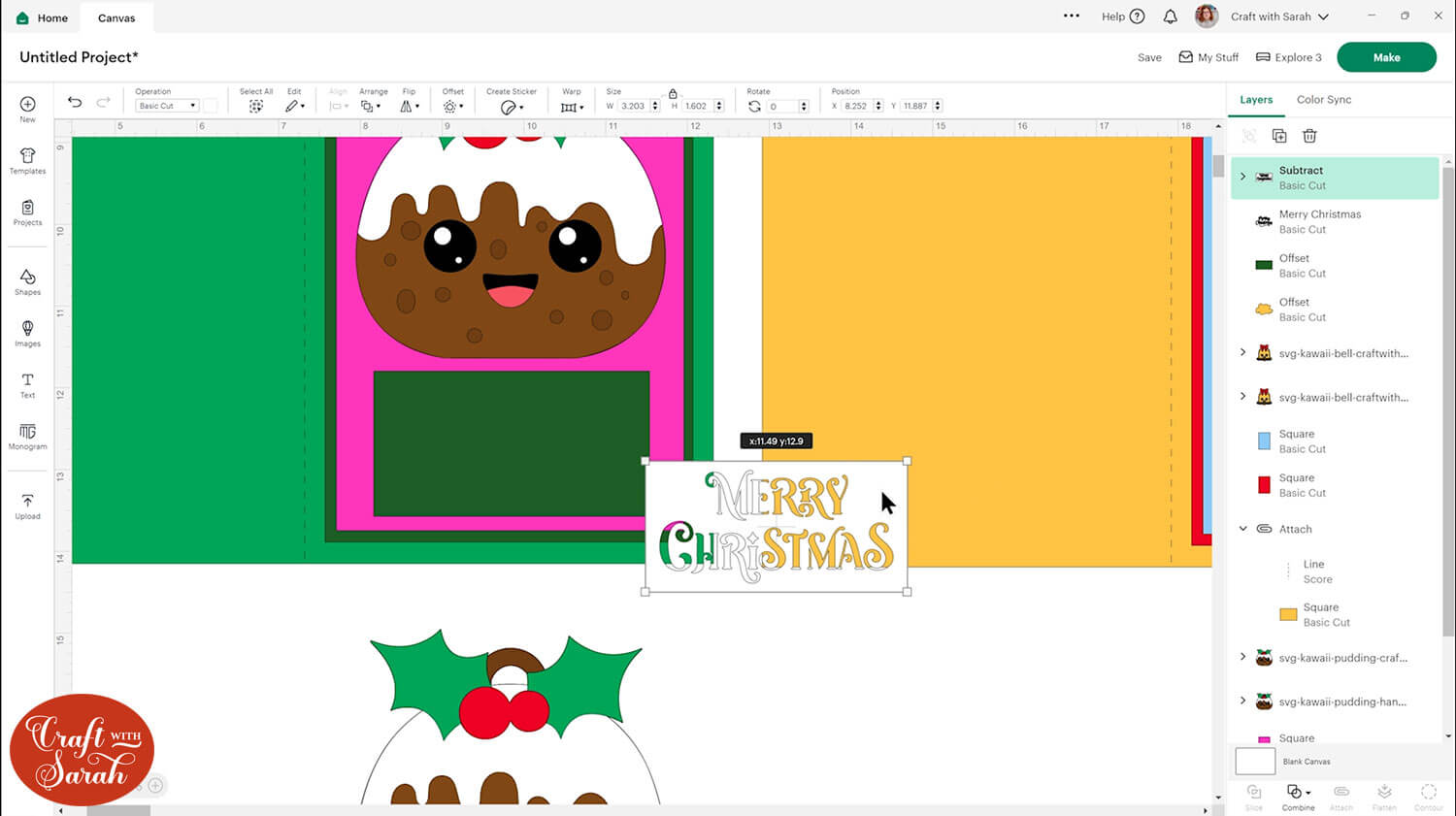Screen dimensions: 1456x816
Task: Click the Undo arrow
Action: tap(75, 103)
